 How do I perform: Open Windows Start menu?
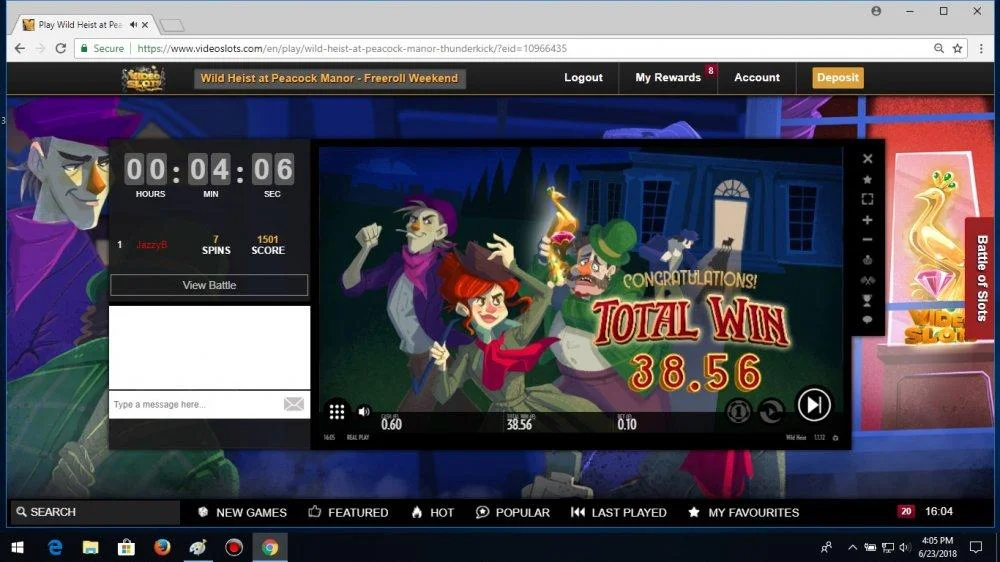point(17,547)
